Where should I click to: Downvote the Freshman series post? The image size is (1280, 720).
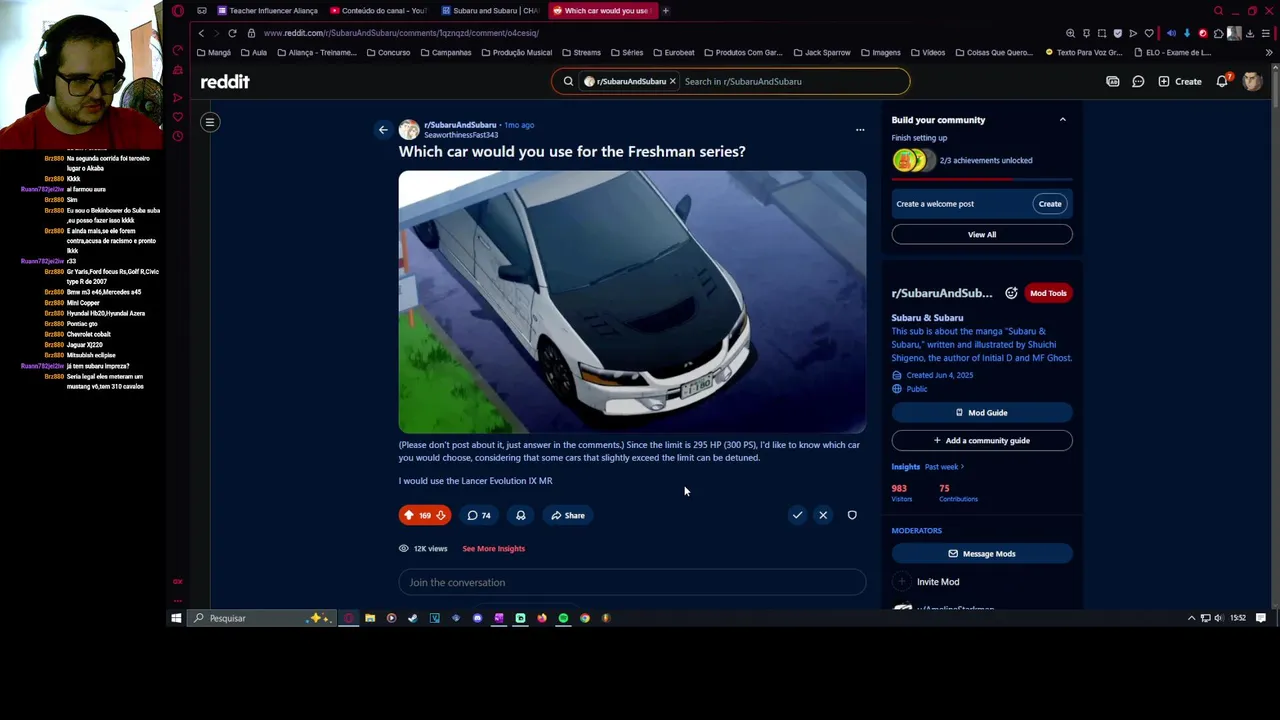coord(441,515)
